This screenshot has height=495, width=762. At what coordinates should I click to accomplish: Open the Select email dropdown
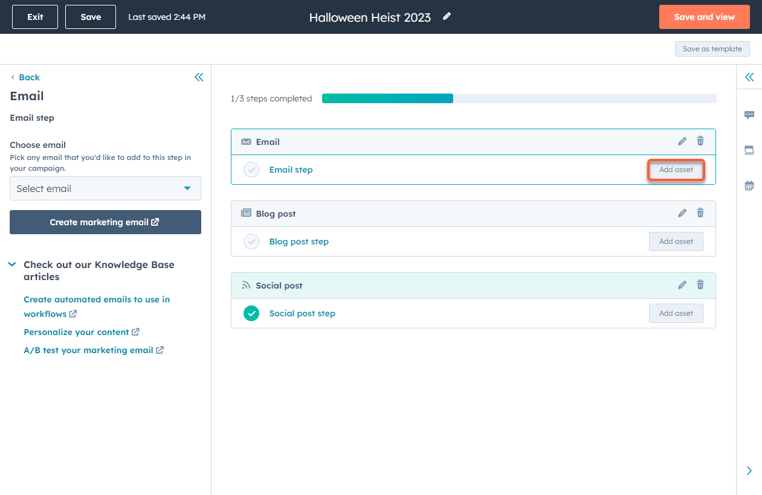coord(105,188)
